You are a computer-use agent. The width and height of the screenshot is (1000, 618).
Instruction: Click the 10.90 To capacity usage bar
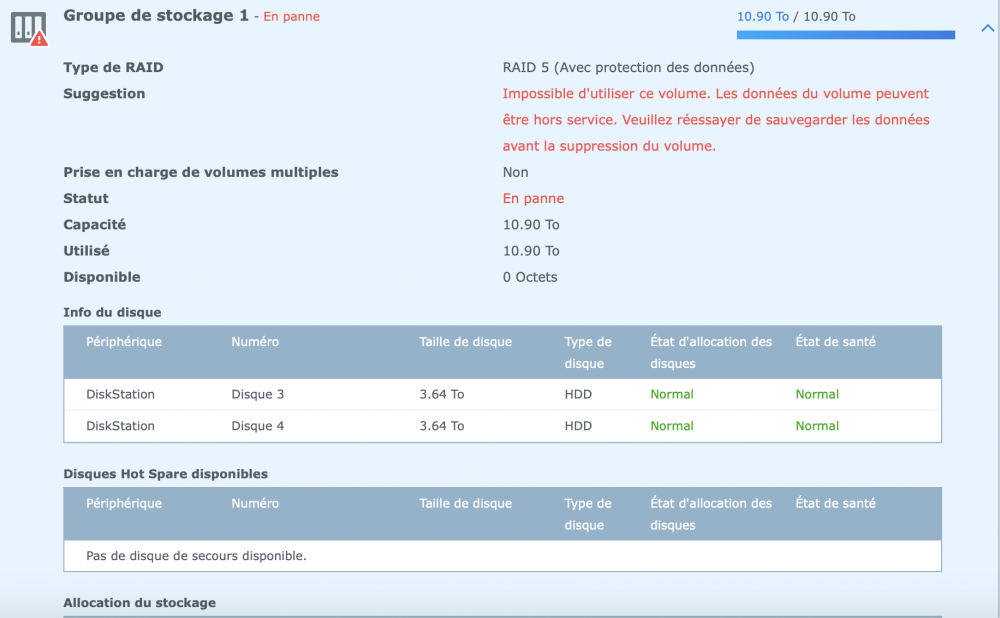point(845,35)
